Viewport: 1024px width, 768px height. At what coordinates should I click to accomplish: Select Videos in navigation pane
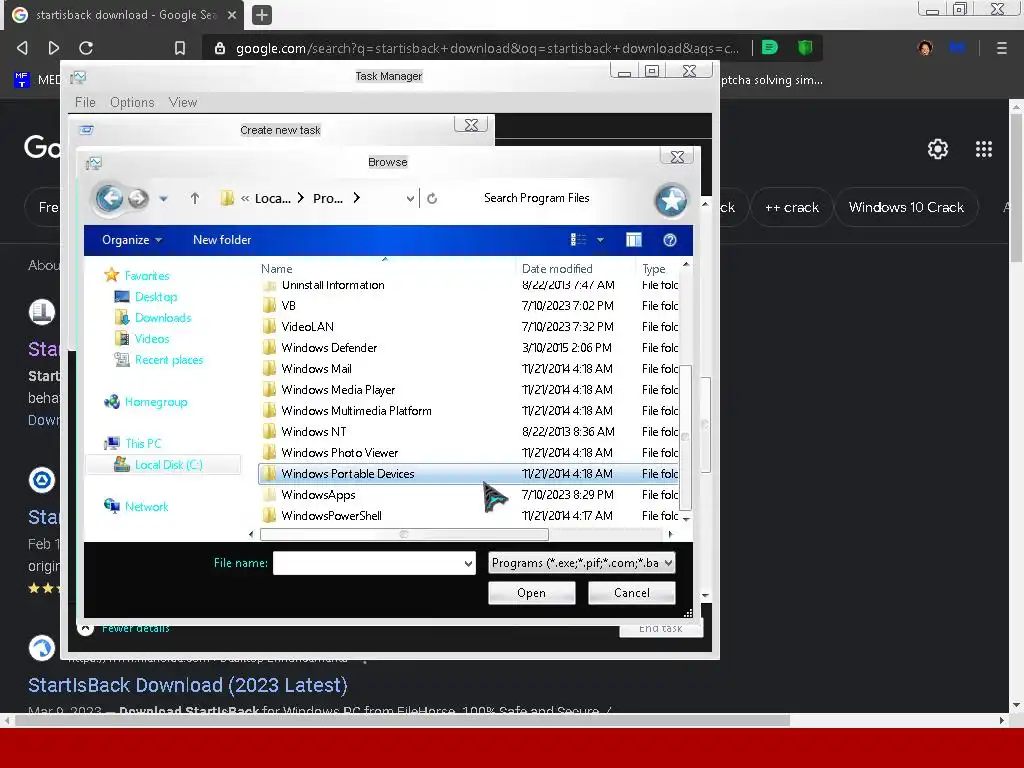point(142,339)
